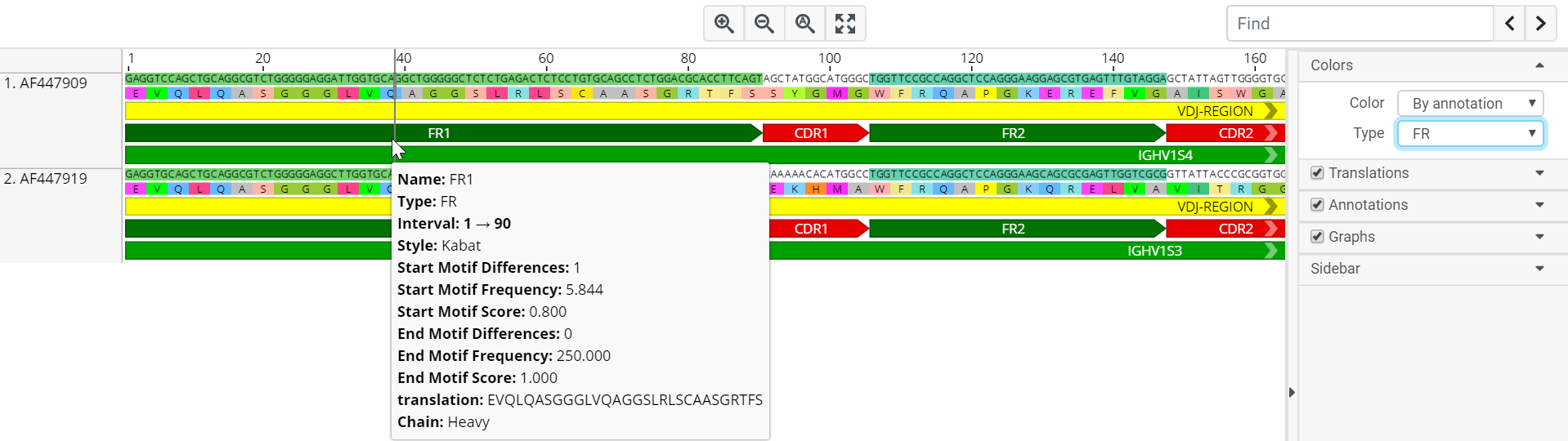Expand the Translations section arrow
The image size is (1568, 441).
1539,173
